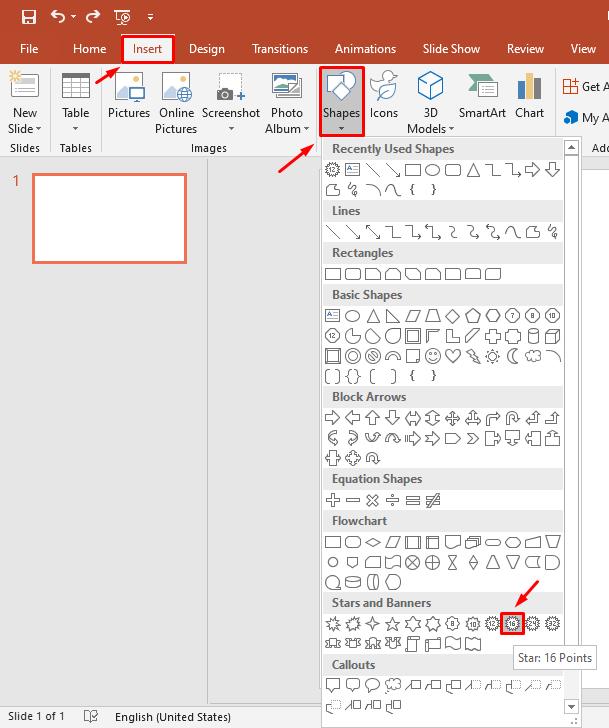Select the Explosion 1 shape
Screen dimensions: 609x728
click(x=332, y=624)
